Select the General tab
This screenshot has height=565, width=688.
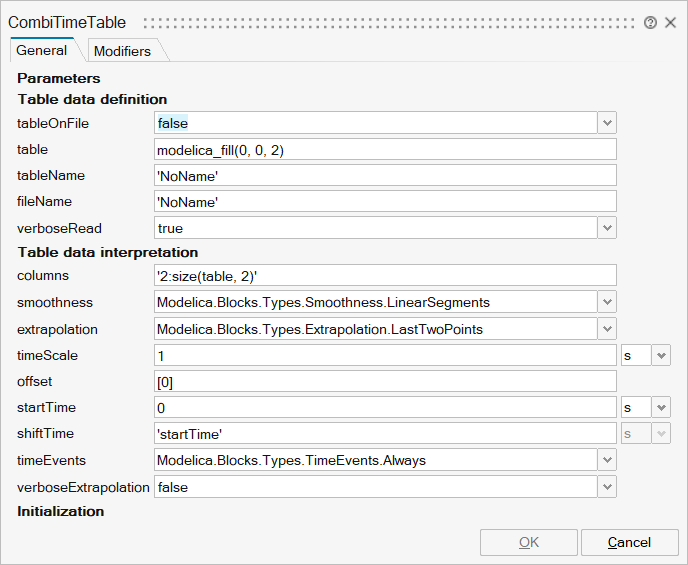point(42,50)
